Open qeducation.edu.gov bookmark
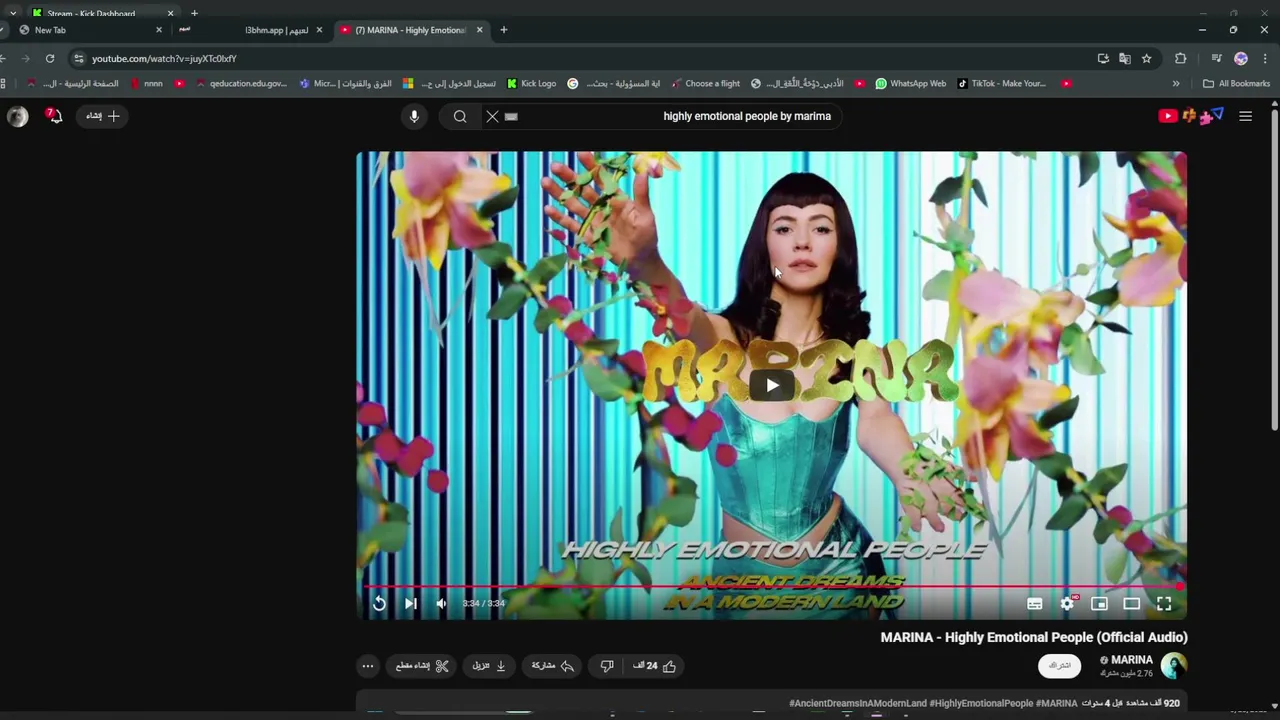1280x720 pixels. (x=241, y=84)
